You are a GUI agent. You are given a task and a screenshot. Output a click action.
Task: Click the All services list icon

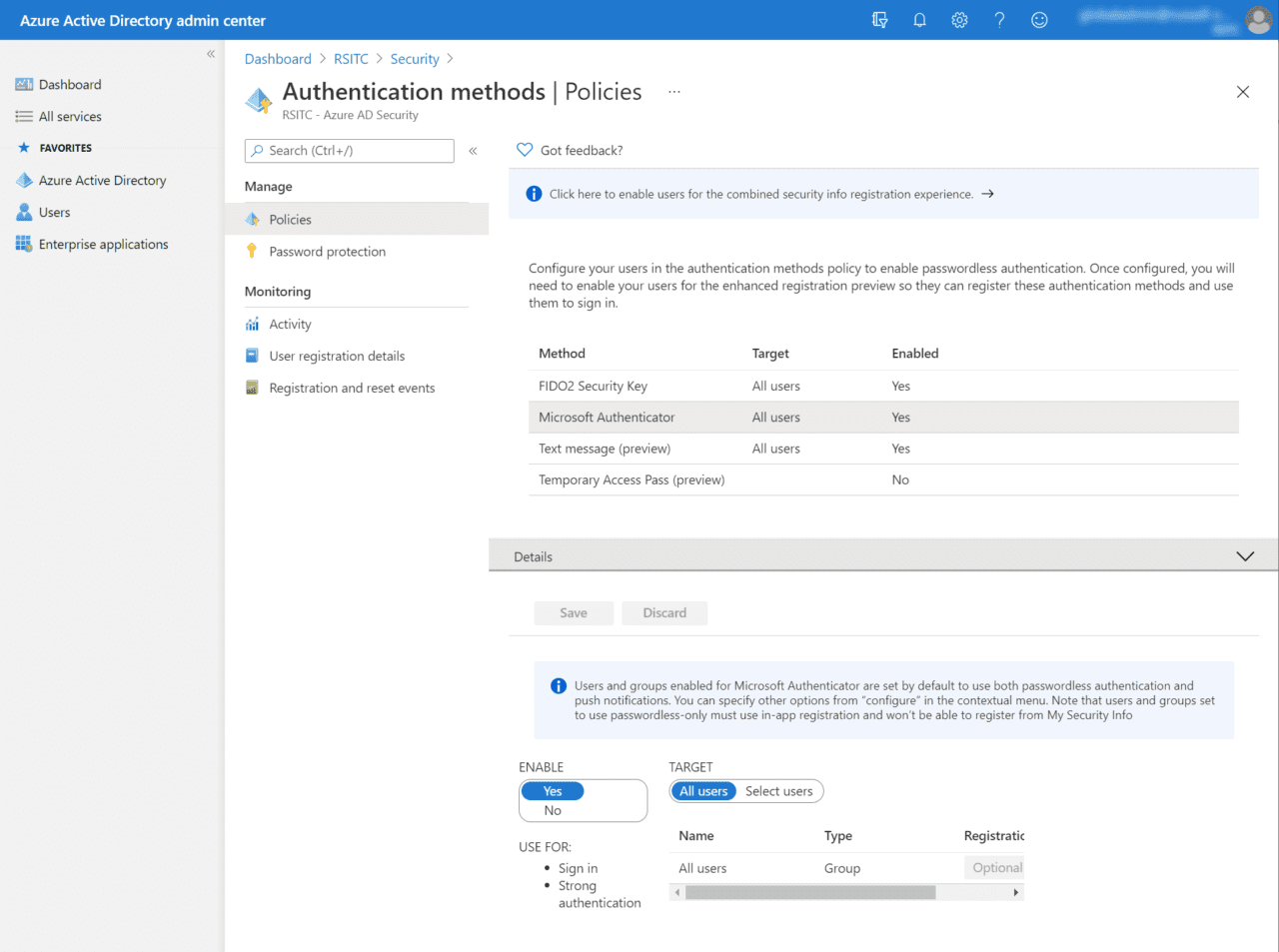pyautogui.click(x=24, y=117)
